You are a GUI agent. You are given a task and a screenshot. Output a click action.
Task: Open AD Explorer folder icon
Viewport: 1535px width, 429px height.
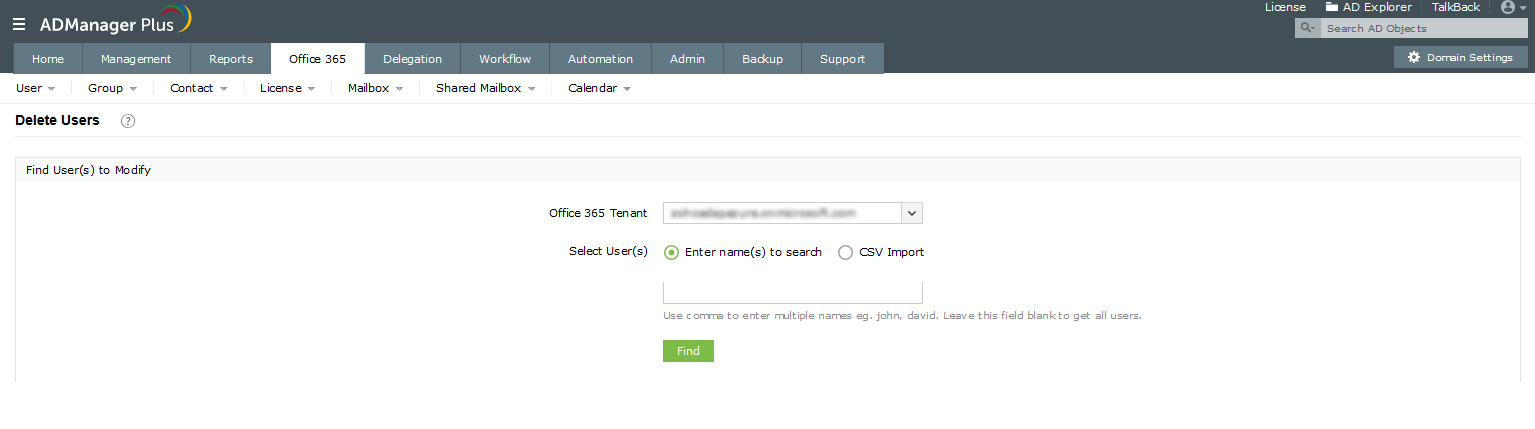[1332, 7]
